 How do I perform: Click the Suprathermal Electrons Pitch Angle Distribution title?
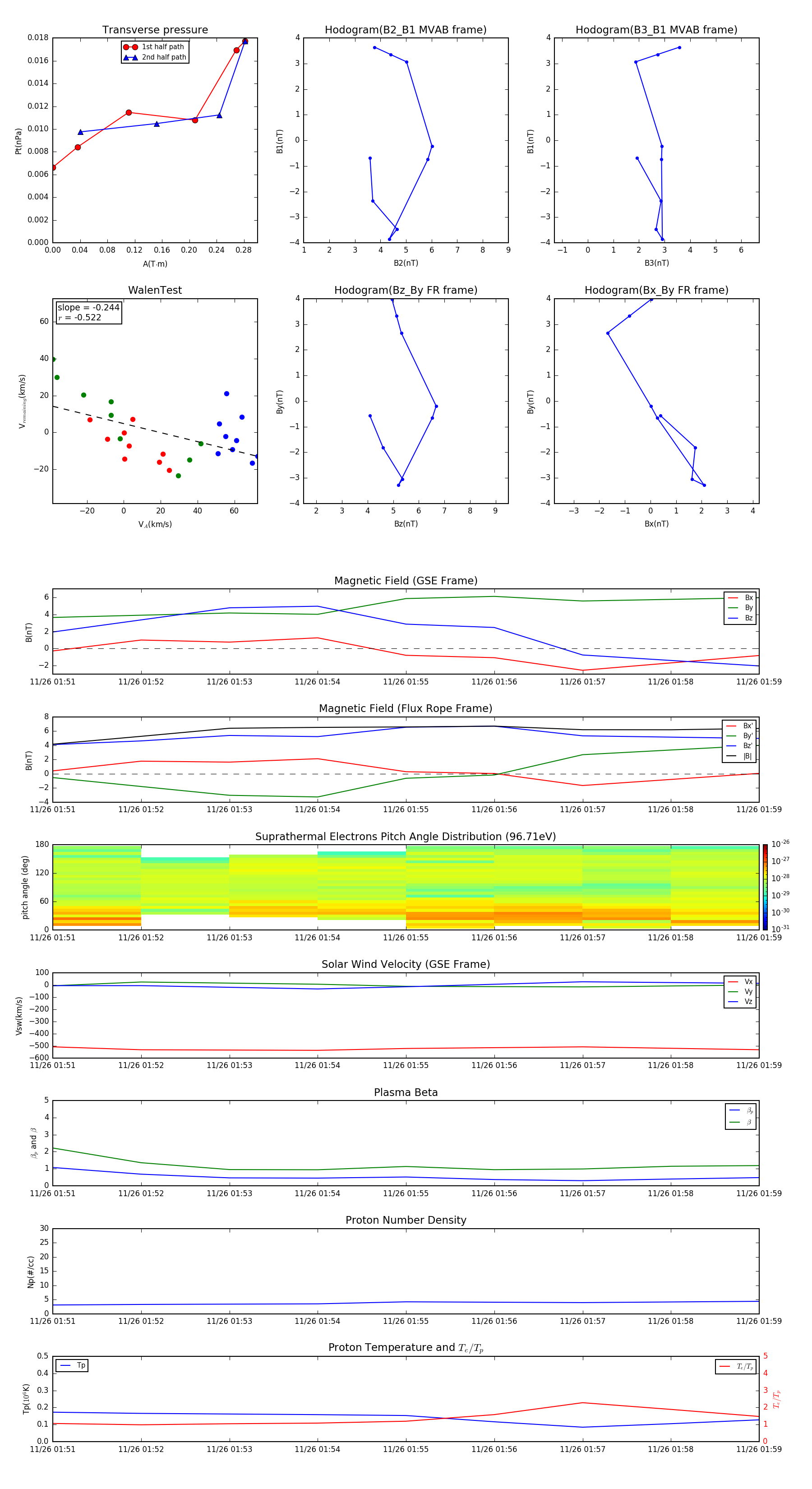406,837
